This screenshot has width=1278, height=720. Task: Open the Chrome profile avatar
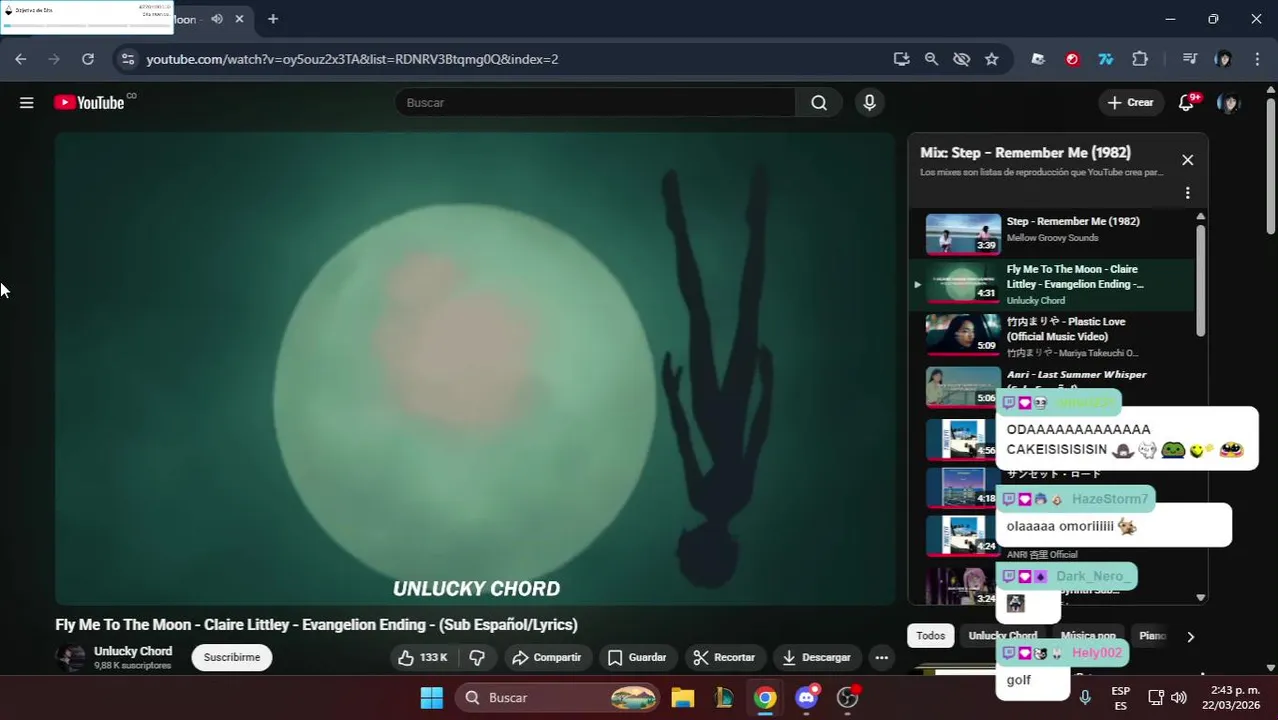coord(1223,59)
